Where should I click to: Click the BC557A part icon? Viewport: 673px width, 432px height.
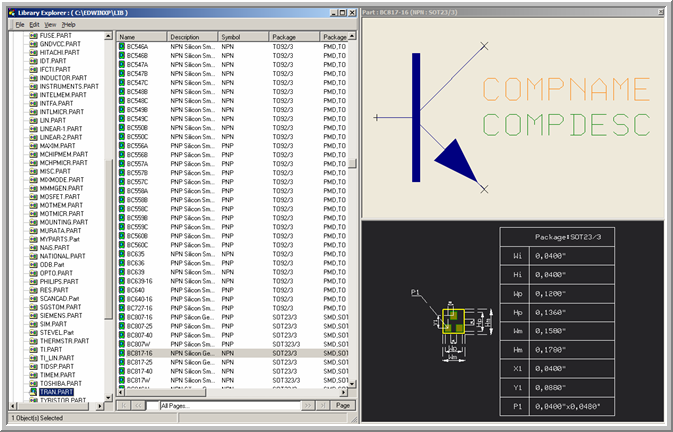[122, 163]
